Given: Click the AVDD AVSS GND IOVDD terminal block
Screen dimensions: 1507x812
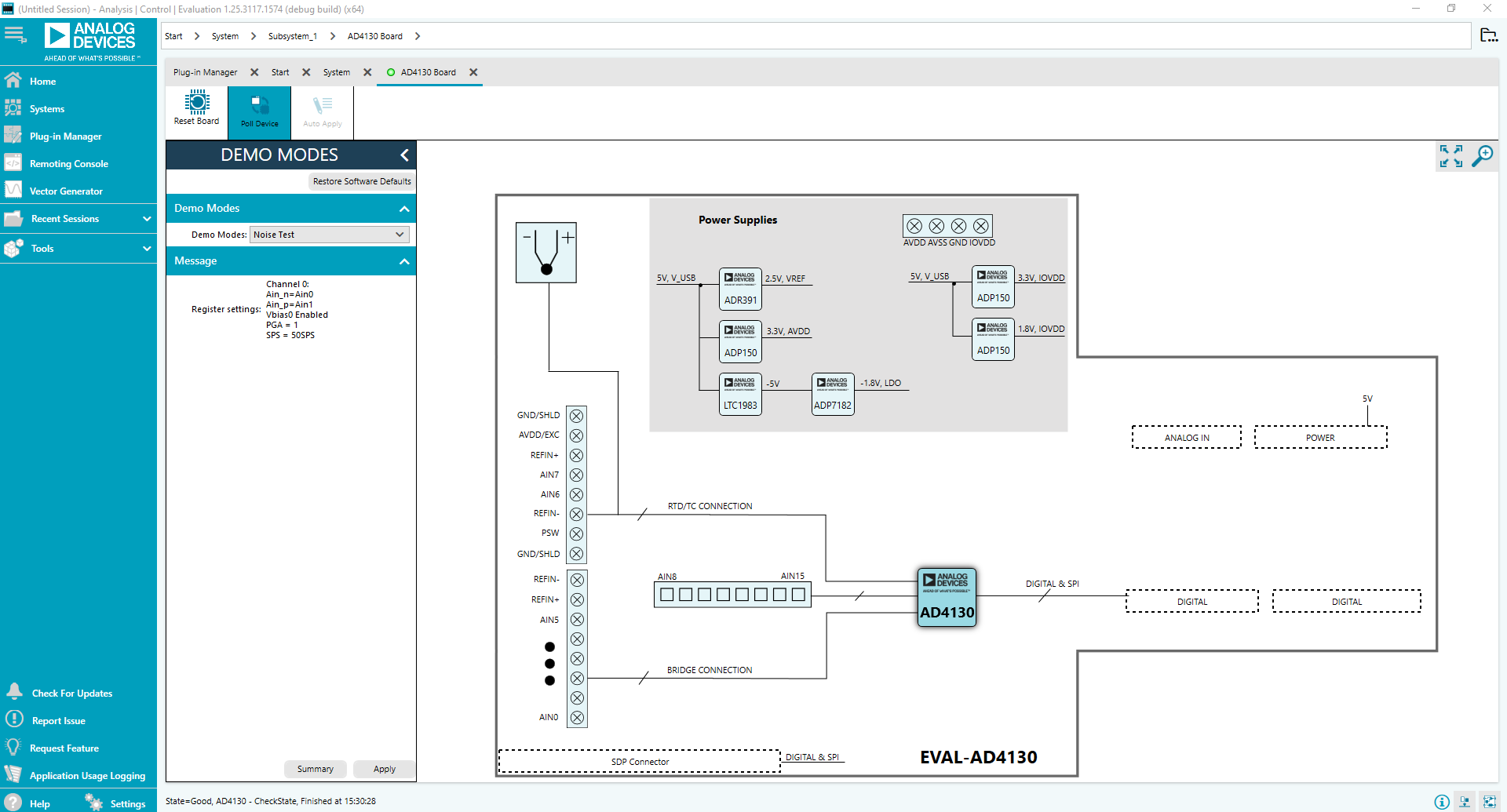Looking at the screenshot, I should [x=947, y=226].
